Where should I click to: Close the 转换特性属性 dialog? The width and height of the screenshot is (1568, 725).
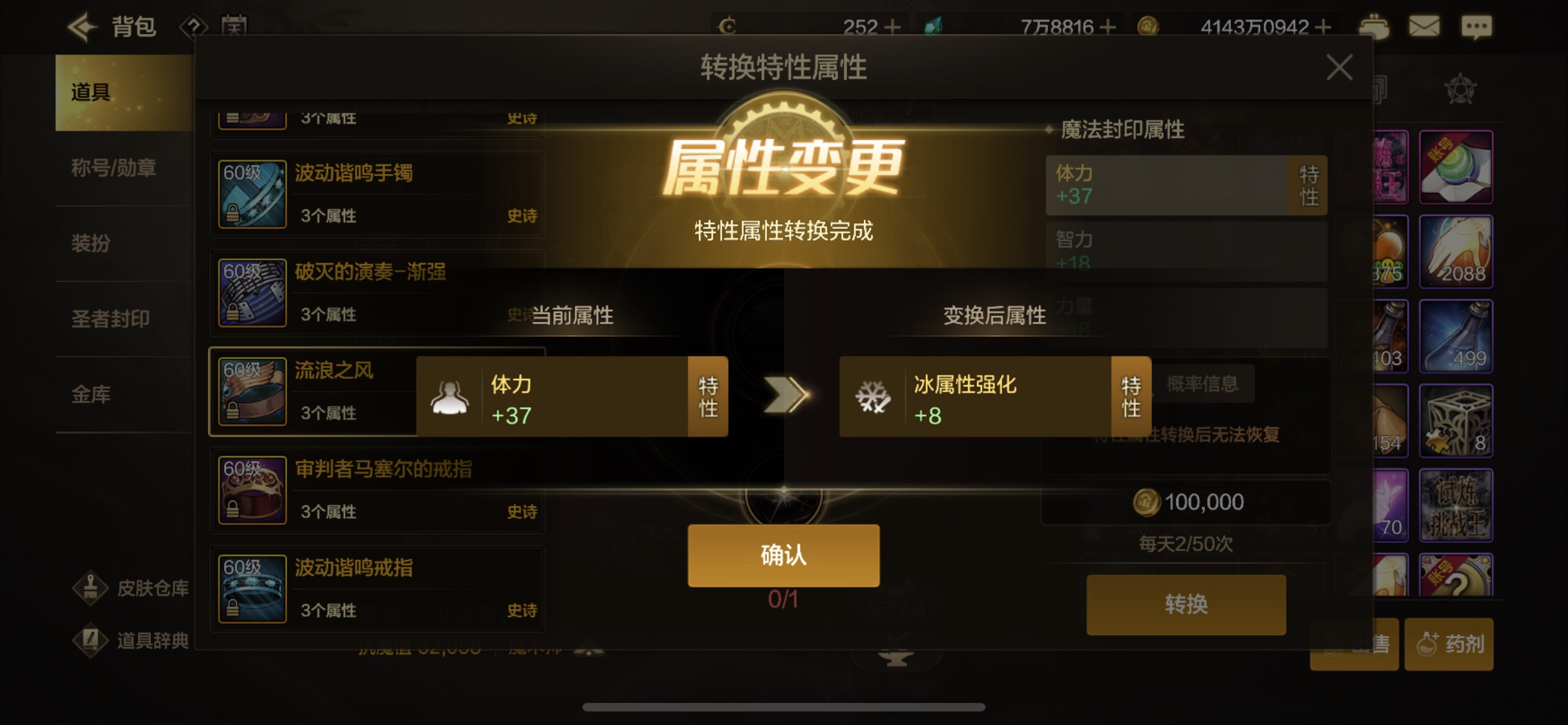tap(1339, 67)
